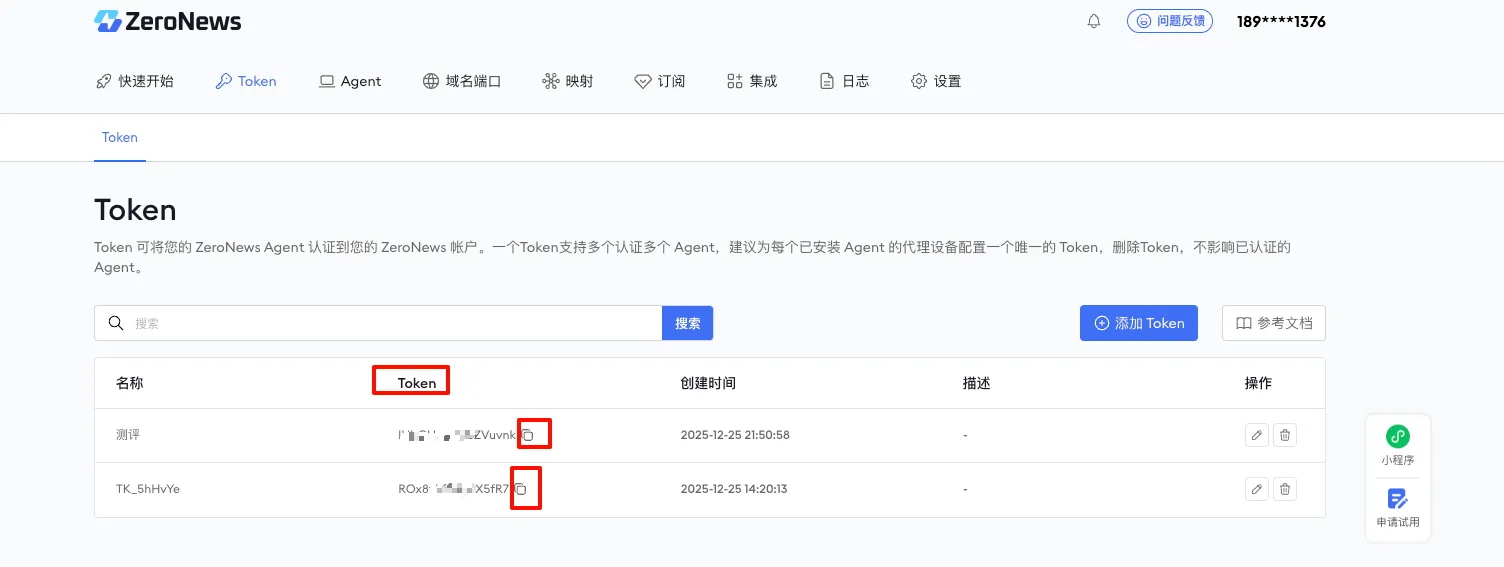Edit the TK_5hHvYe token

[x=1257, y=489]
